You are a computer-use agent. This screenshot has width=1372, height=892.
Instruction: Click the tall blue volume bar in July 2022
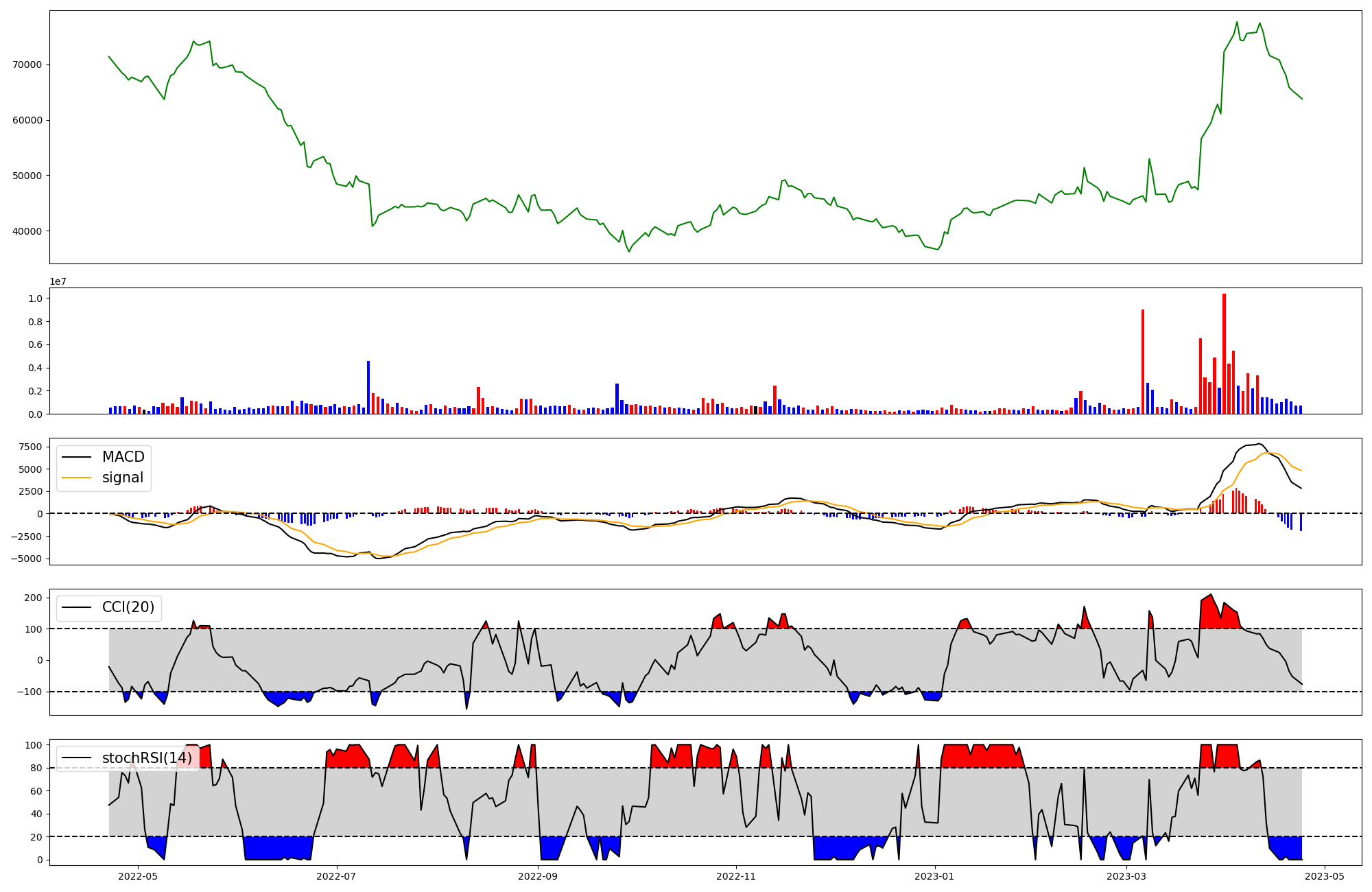click(368, 388)
